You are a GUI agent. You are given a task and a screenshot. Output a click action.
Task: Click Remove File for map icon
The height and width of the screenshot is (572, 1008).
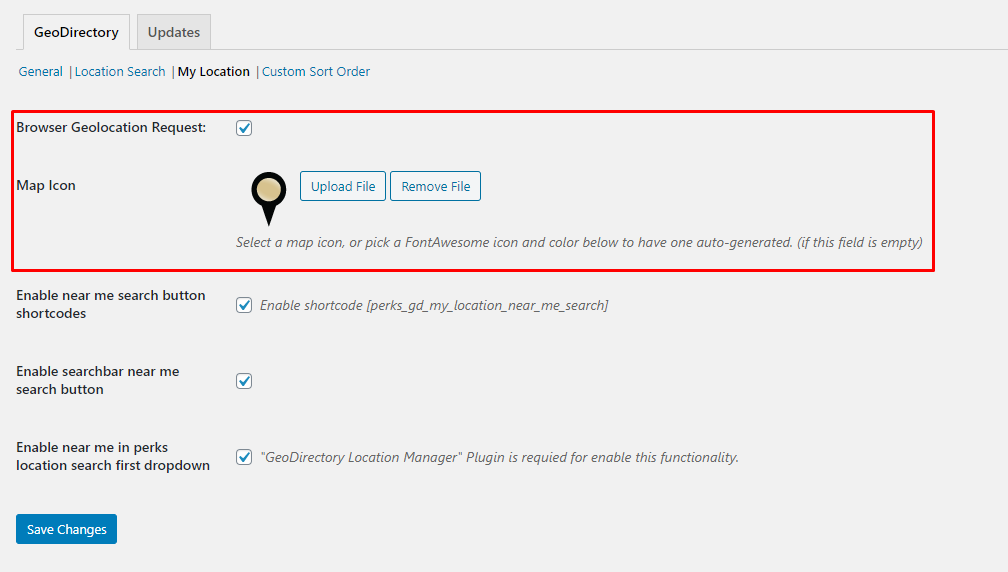tap(435, 186)
